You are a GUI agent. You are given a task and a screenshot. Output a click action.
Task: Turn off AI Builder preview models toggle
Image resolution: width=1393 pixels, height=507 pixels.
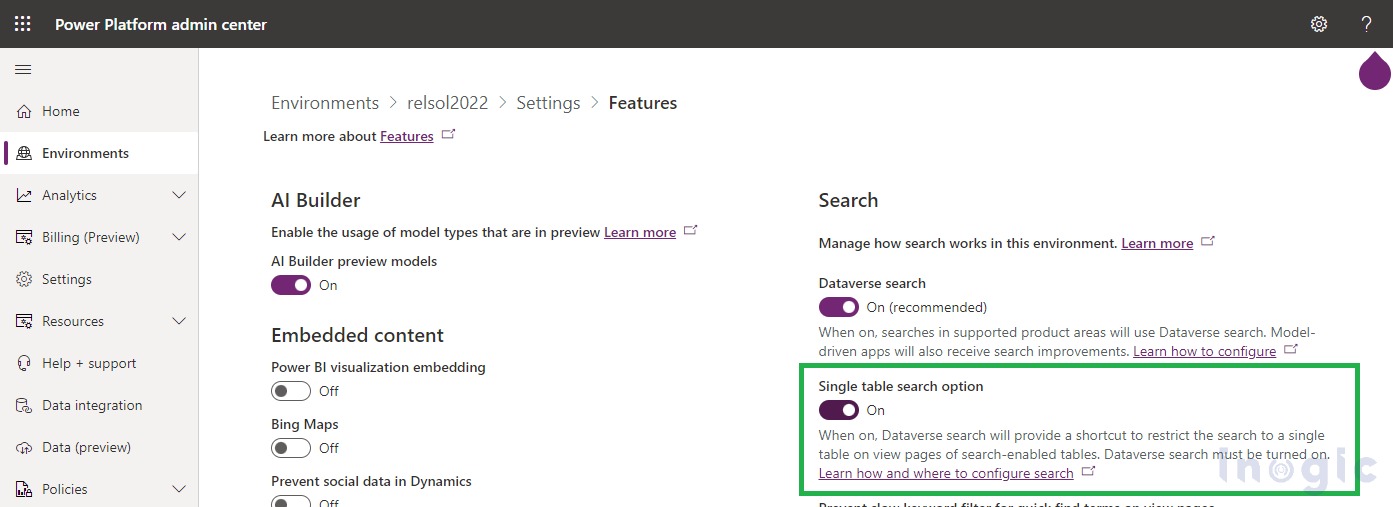291,285
